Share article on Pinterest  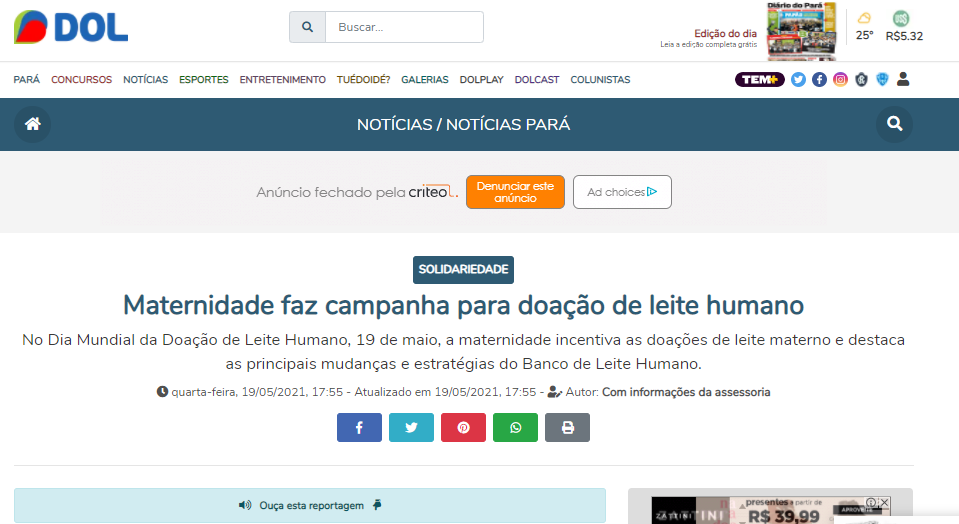[463, 428]
